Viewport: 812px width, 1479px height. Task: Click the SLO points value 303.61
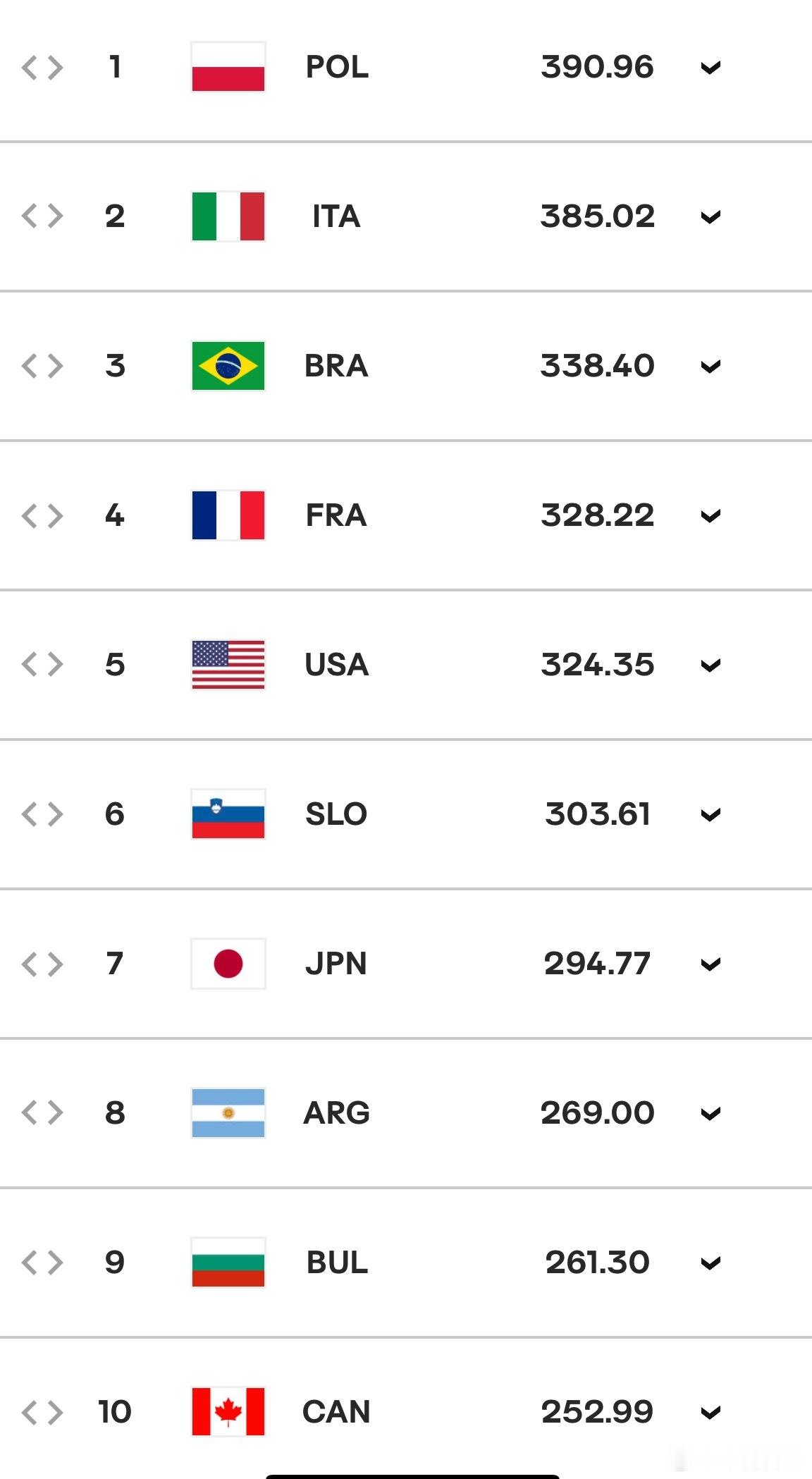[x=598, y=814]
